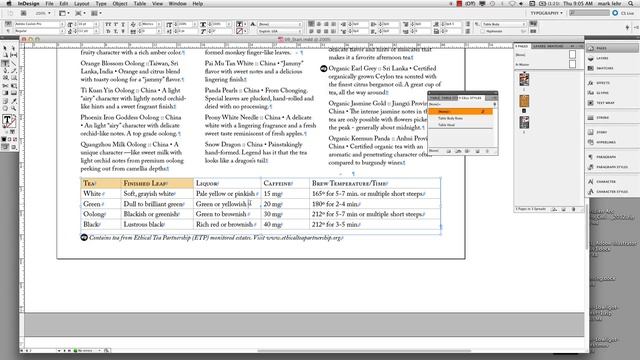The image size is (640, 360).
Task: Click the underline T formatting icon
Action: click(123, 24)
